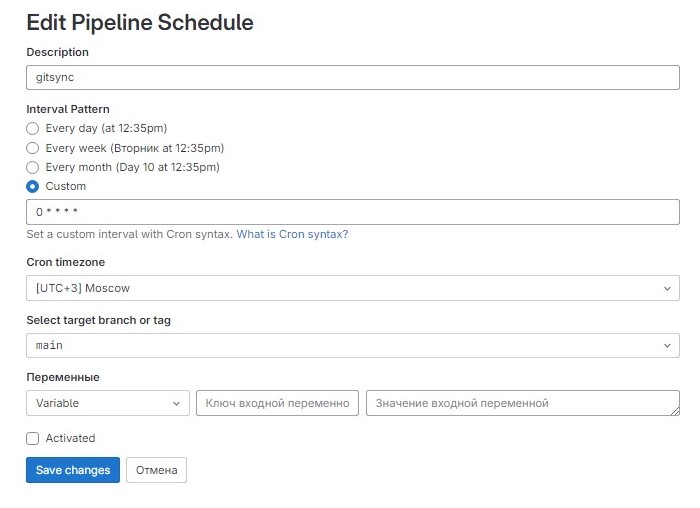Click the Custom label text

pyautogui.click(x=66, y=187)
